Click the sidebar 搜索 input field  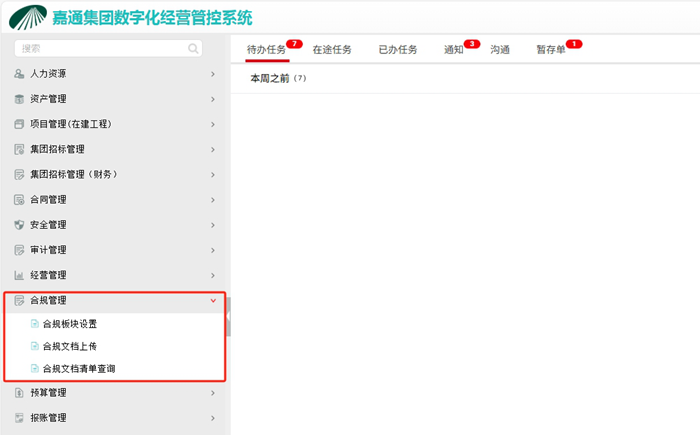coord(100,48)
